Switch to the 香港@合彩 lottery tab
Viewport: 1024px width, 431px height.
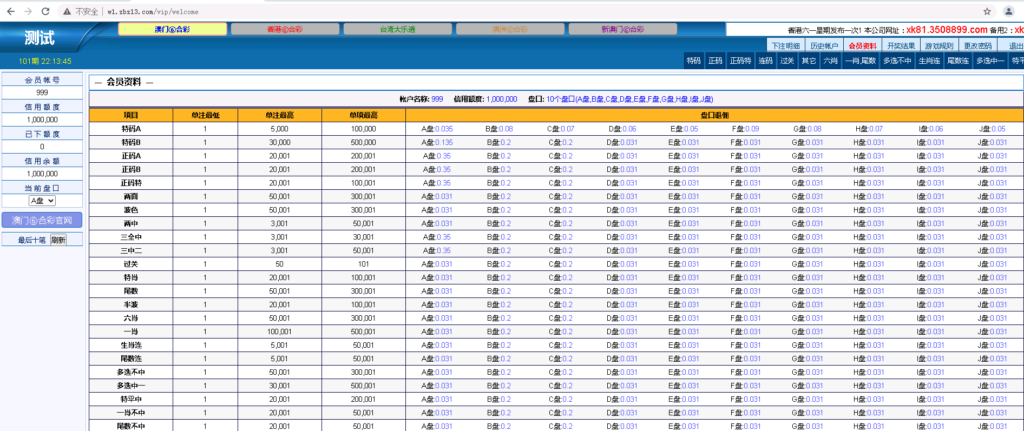pyautogui.click(x=286, y=29)
